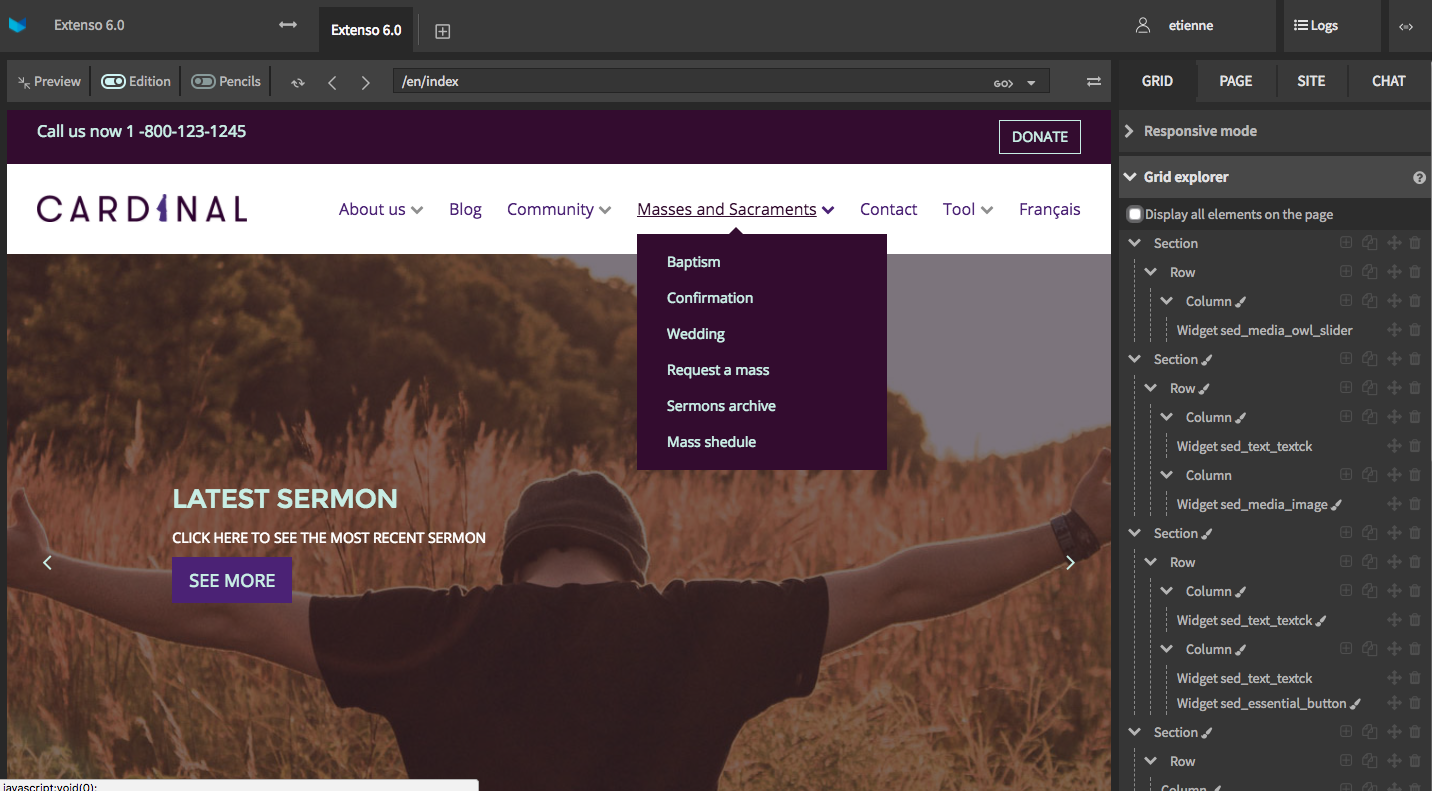
Task: Open the About us dropdown menu
Action: 381,209
